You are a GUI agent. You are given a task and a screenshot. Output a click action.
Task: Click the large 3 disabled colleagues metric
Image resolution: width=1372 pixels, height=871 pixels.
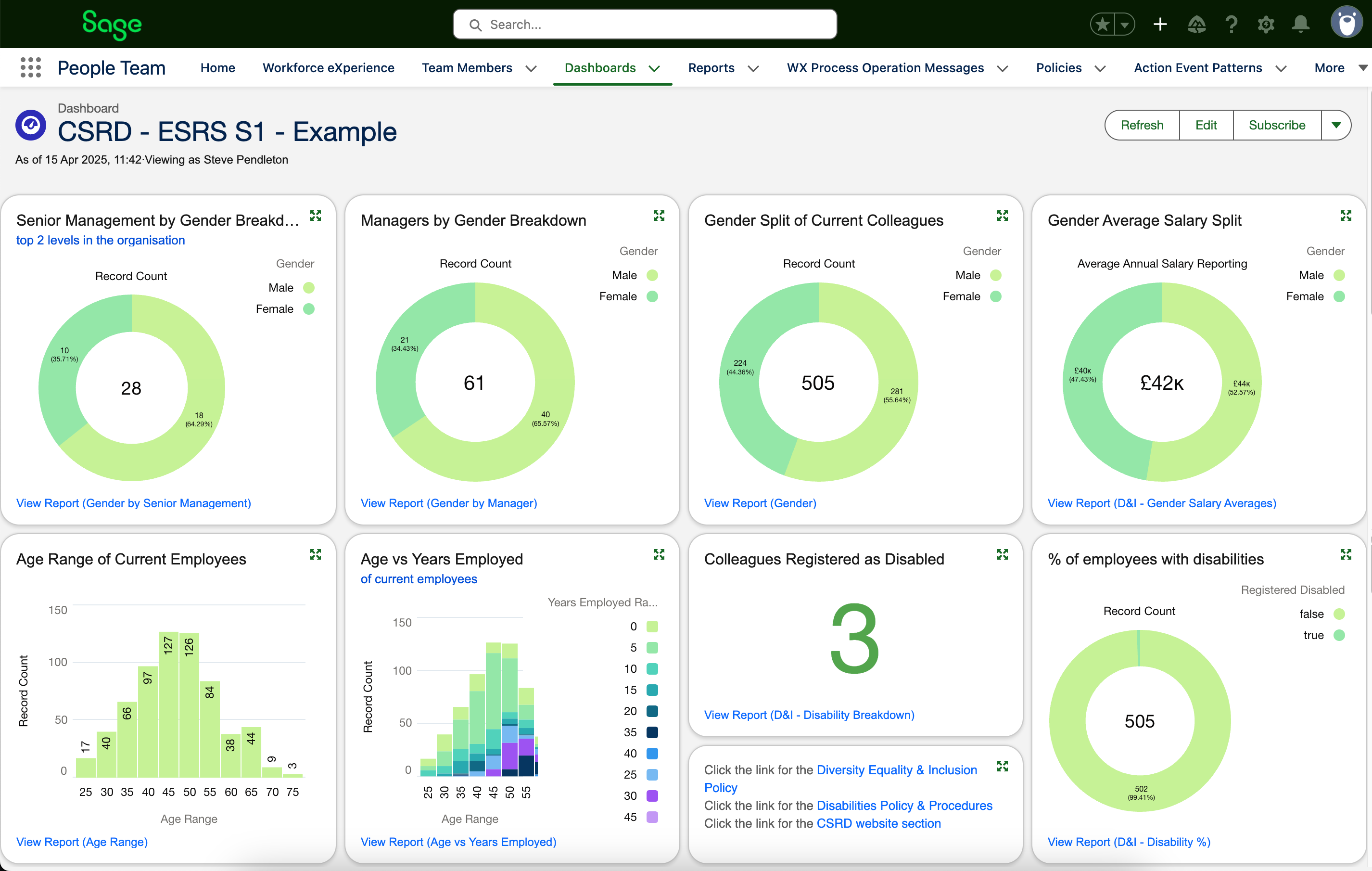[854, 638]
